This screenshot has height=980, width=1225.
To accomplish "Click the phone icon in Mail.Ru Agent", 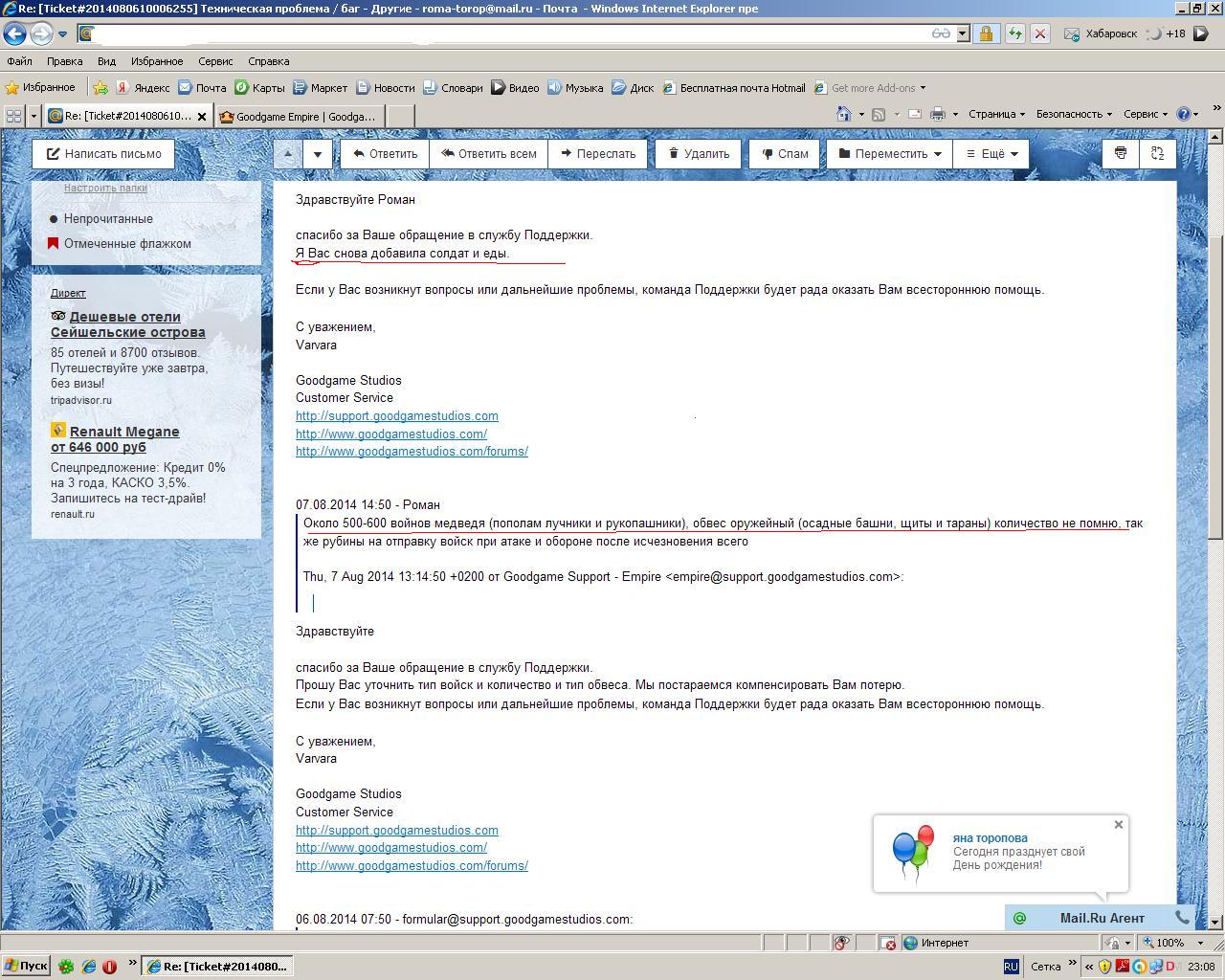I will point(1182,918).
